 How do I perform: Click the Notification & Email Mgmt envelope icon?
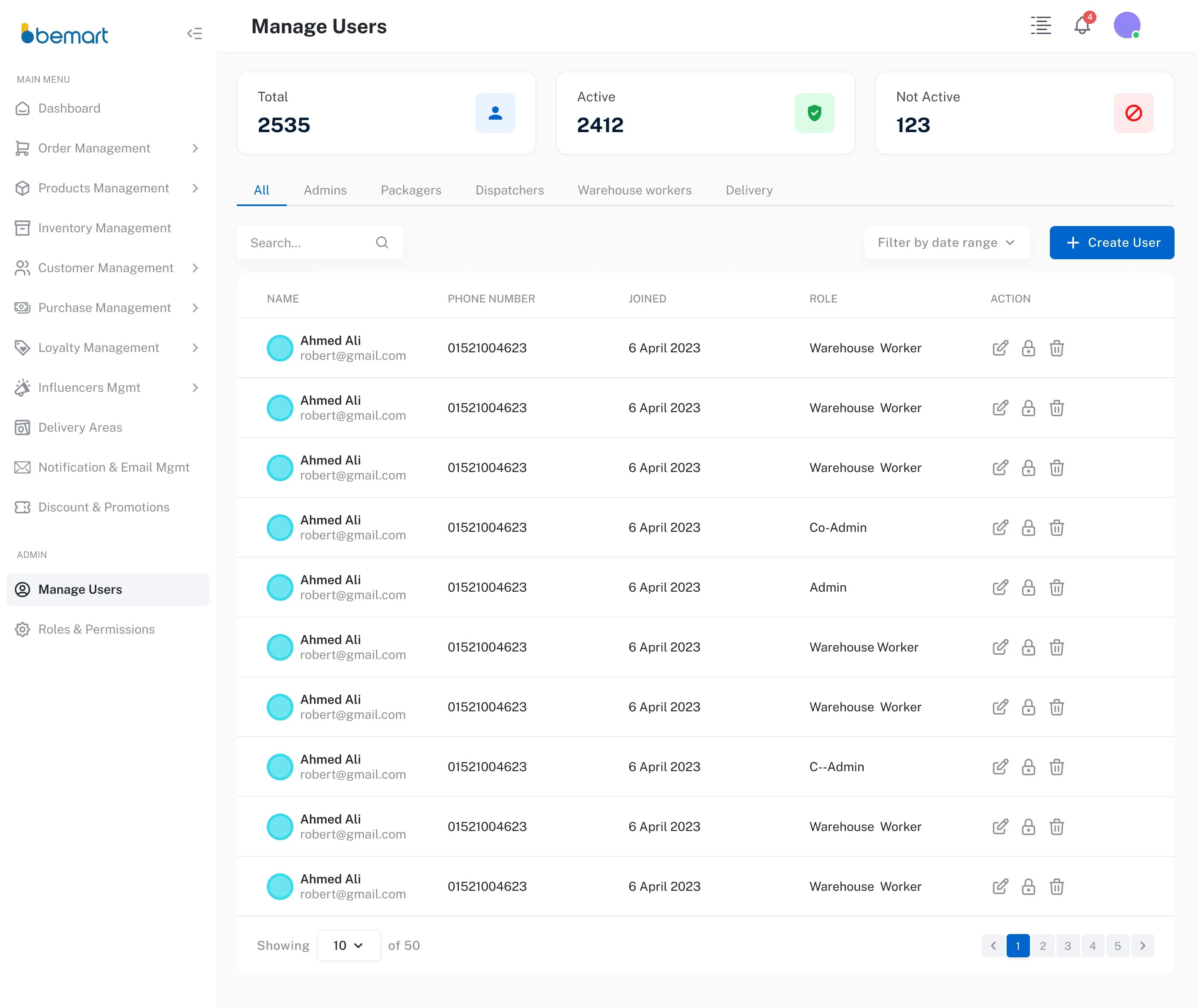(22, 467)
